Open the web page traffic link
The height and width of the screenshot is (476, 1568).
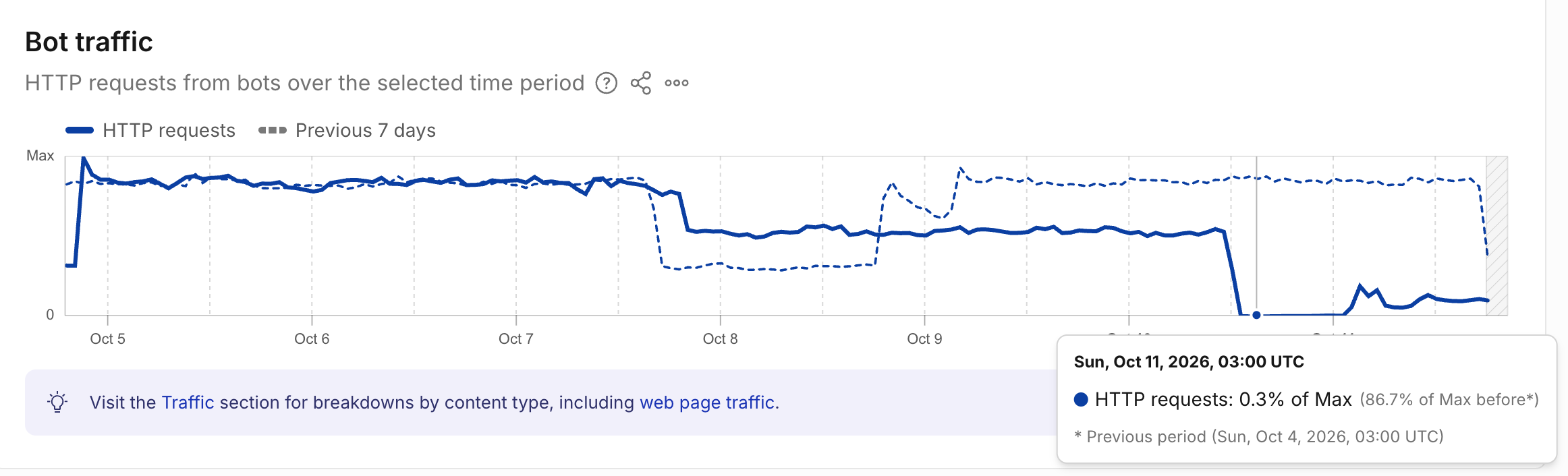pyautogui.click(x=706, y=403)
